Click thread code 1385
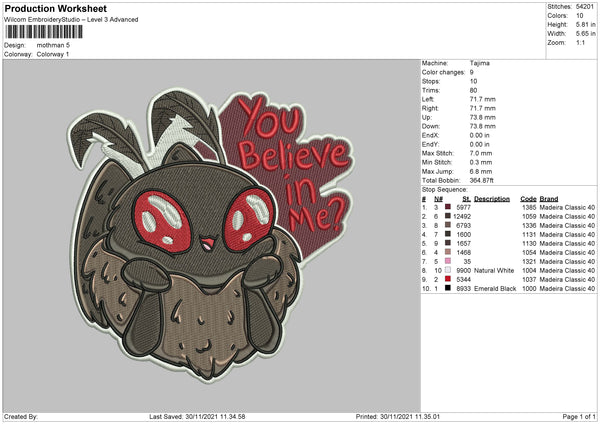600x424 pixels. coord(529,207)
